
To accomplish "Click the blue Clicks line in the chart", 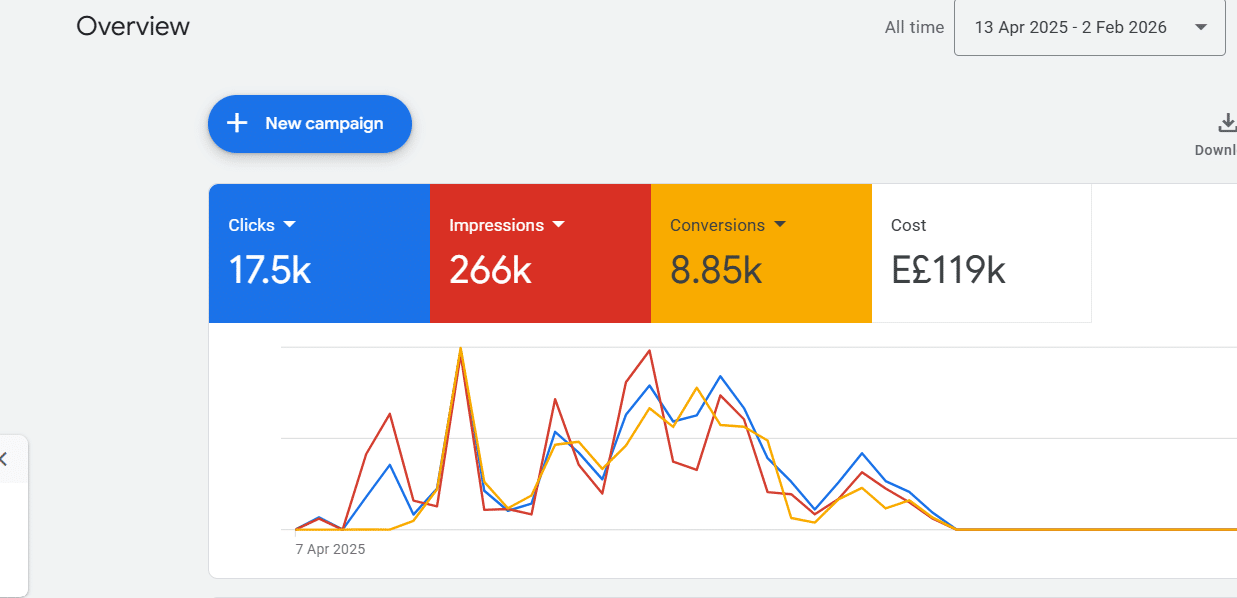I will pos(719,378).
